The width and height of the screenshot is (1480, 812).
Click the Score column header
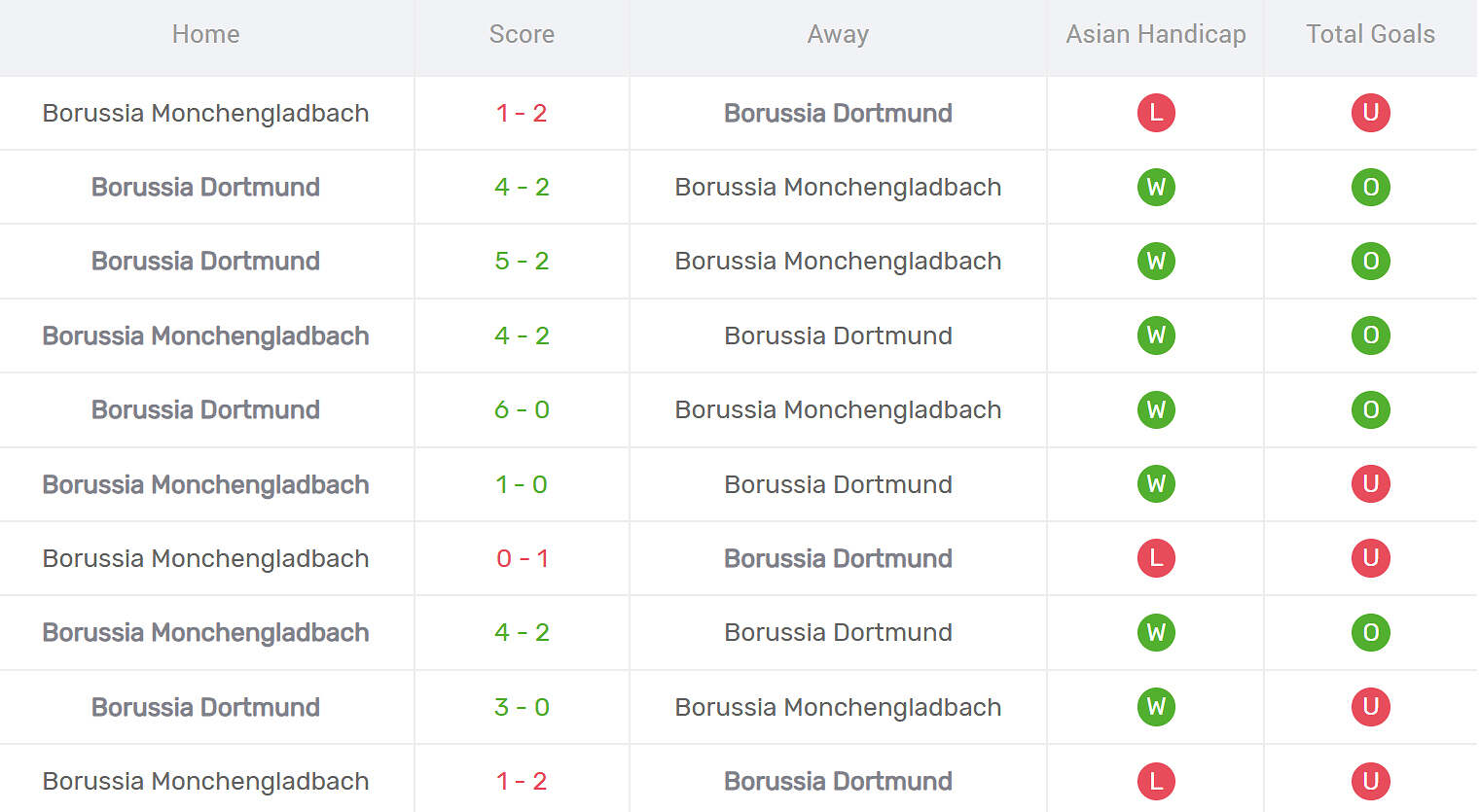522,35
